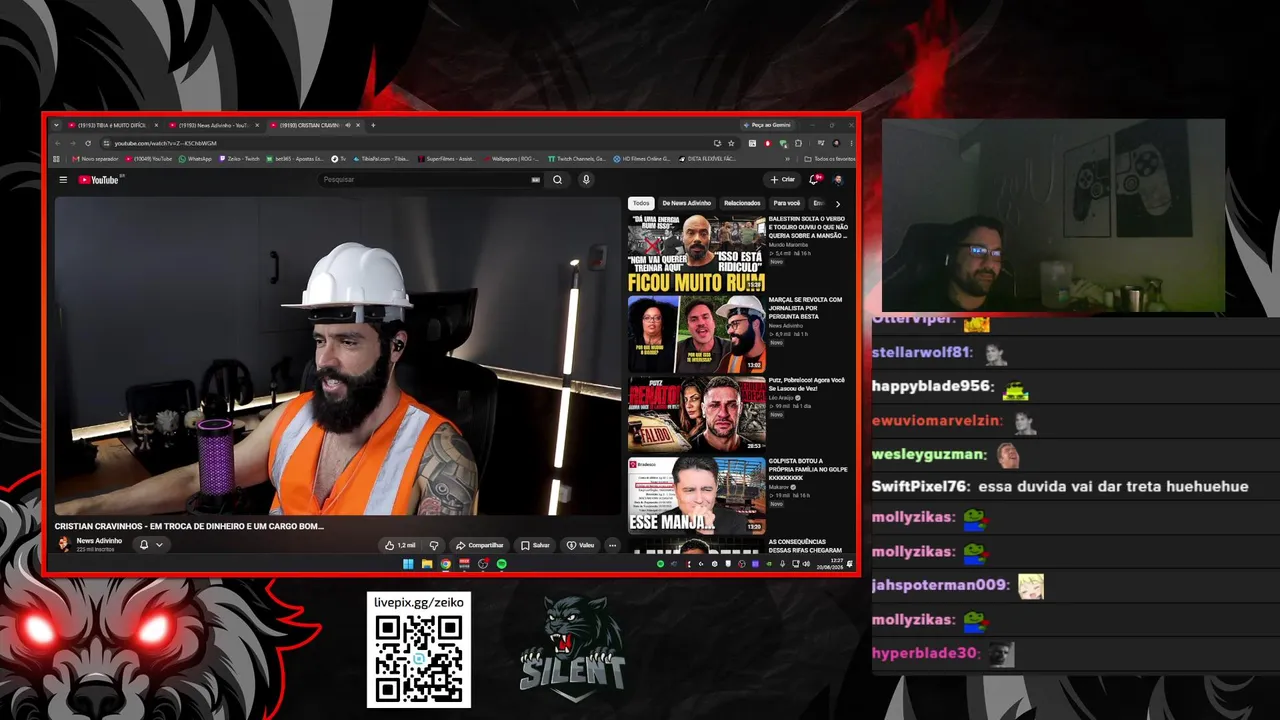The image size is (1280, 720).
Task: Show next filter chips with right arrow
Action: click(838, 204)
